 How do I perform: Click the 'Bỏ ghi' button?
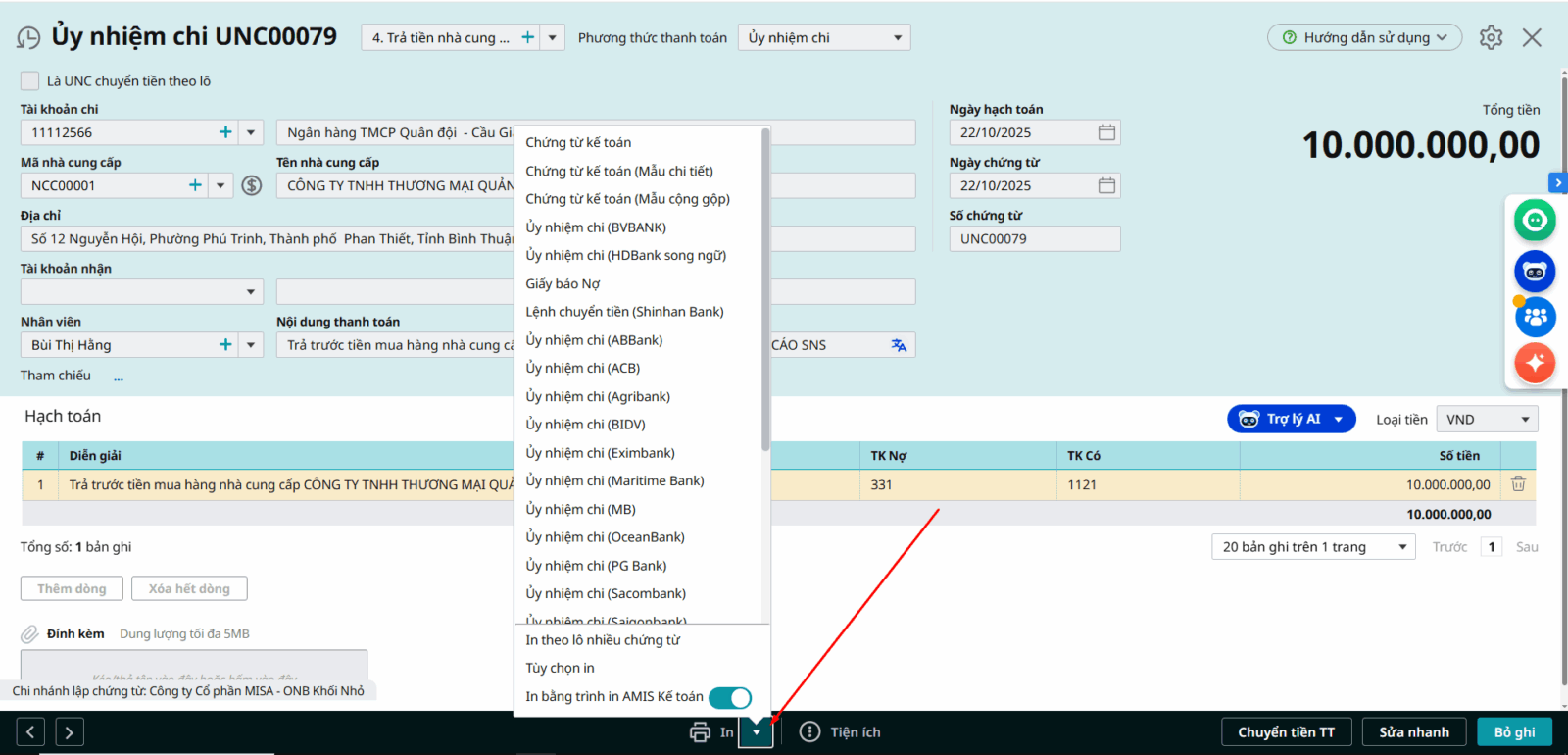tap(1514, 732)
